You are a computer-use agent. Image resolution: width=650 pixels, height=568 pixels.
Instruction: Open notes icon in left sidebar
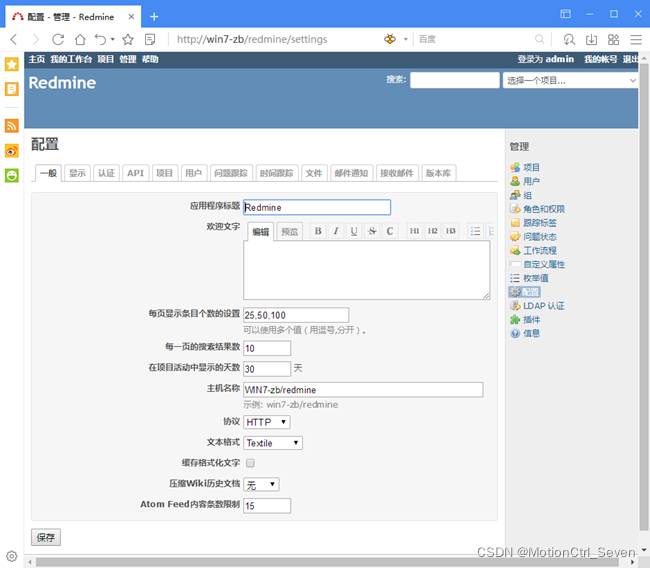point(12,89)
